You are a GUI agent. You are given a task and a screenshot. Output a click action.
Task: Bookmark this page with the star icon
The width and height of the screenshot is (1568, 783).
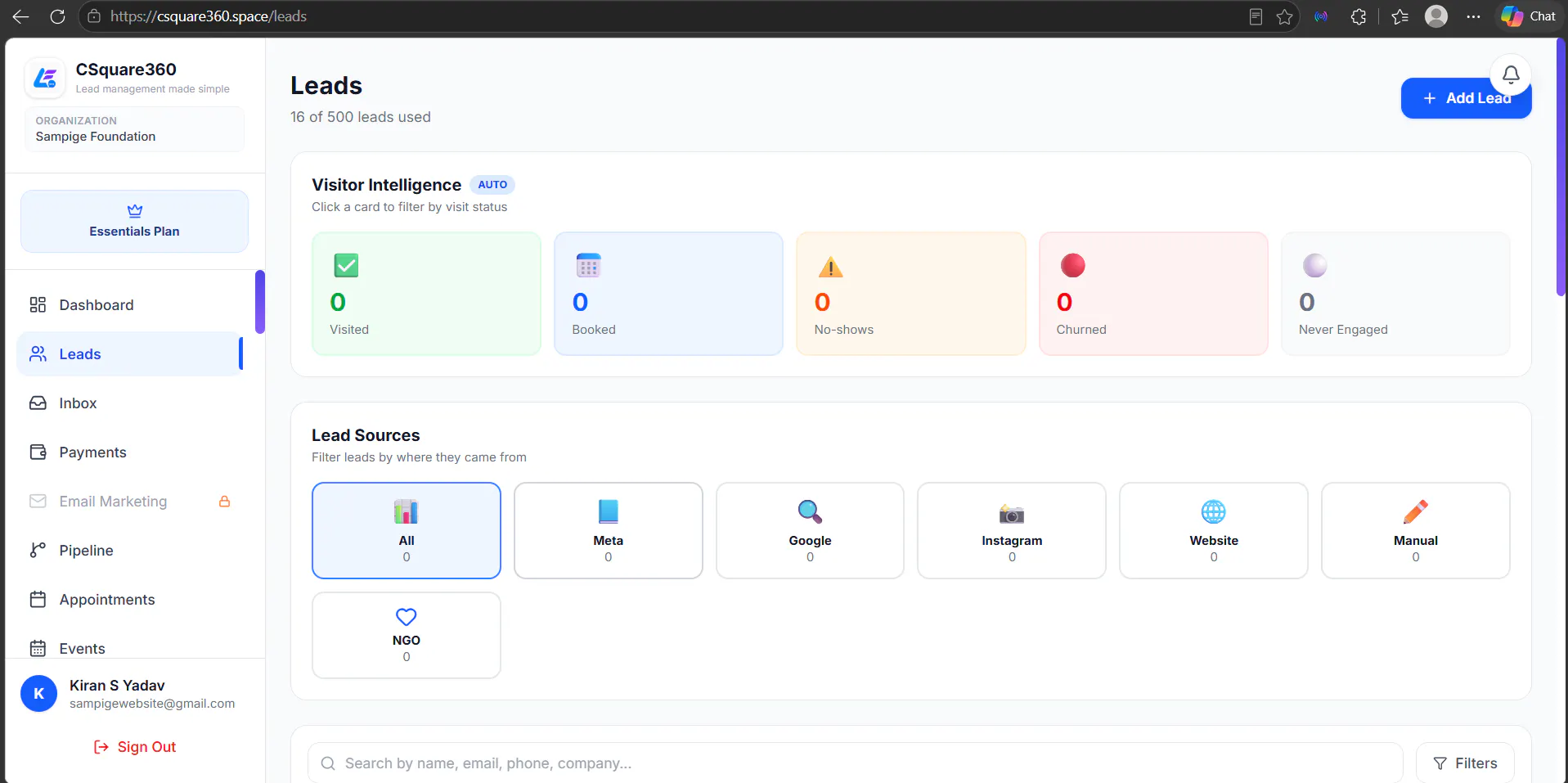[1284, 16]
